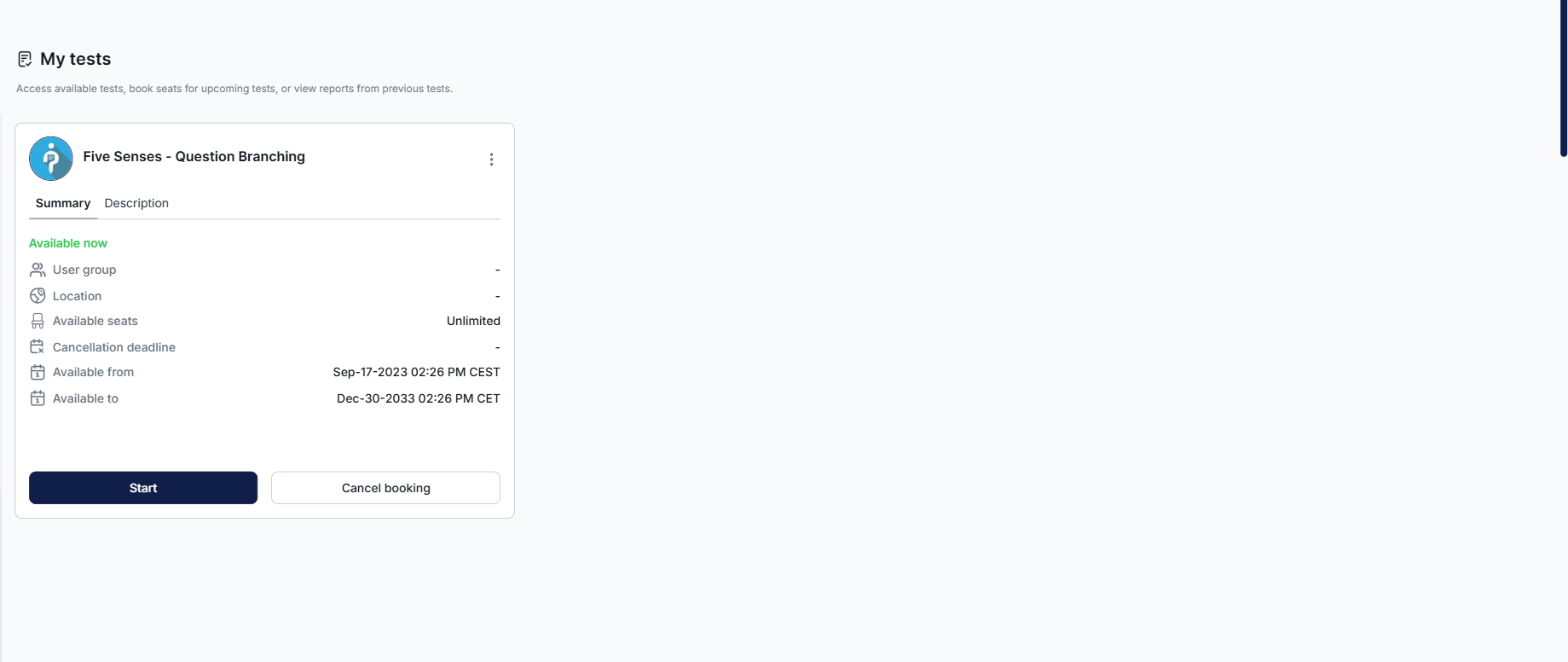Click the Available seats chair icon
Screen dimensions: 1568x662
38,321
